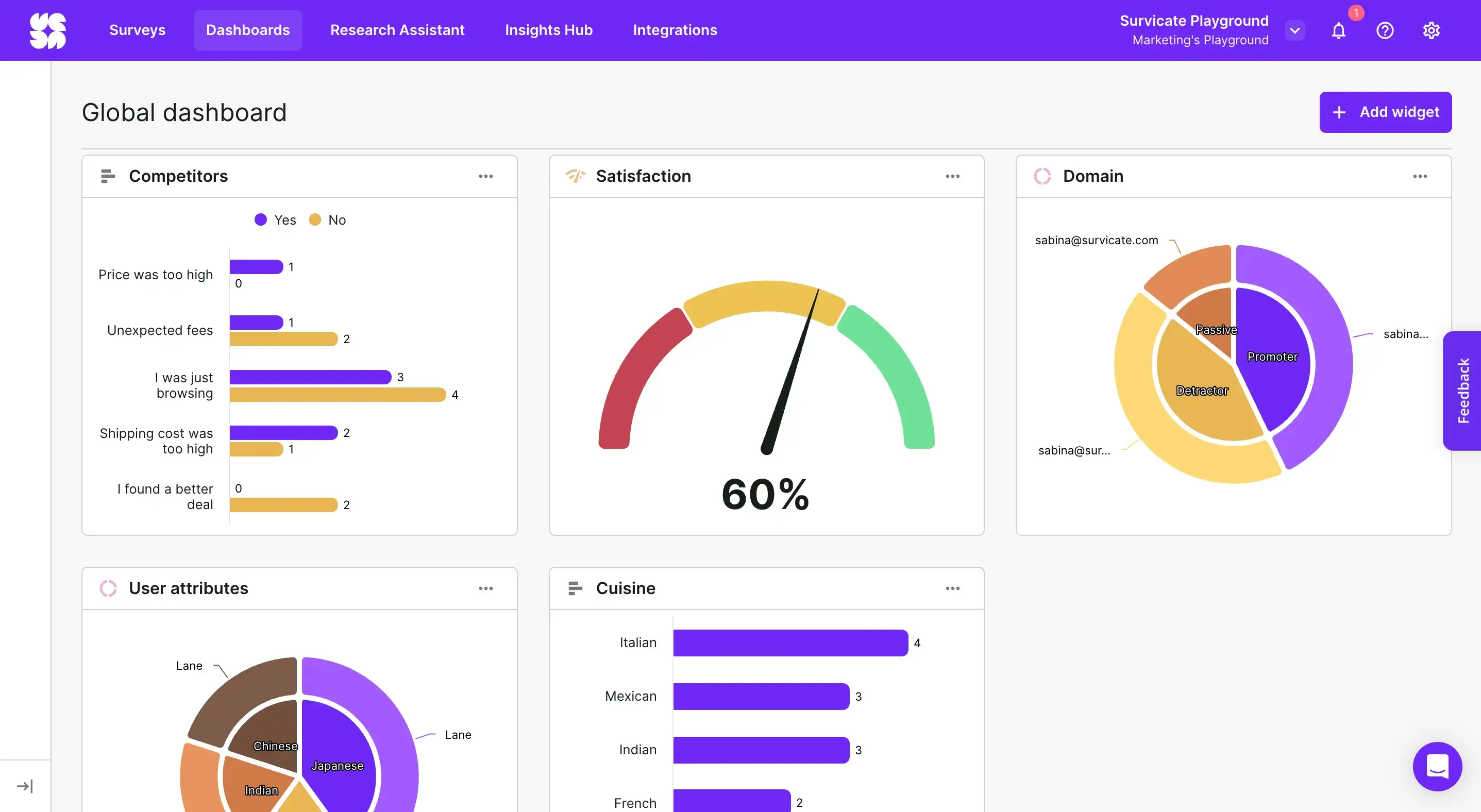Click the Yes bar for Price was too high
This screenshot has width=1481, height=812.
click(257, 267)
